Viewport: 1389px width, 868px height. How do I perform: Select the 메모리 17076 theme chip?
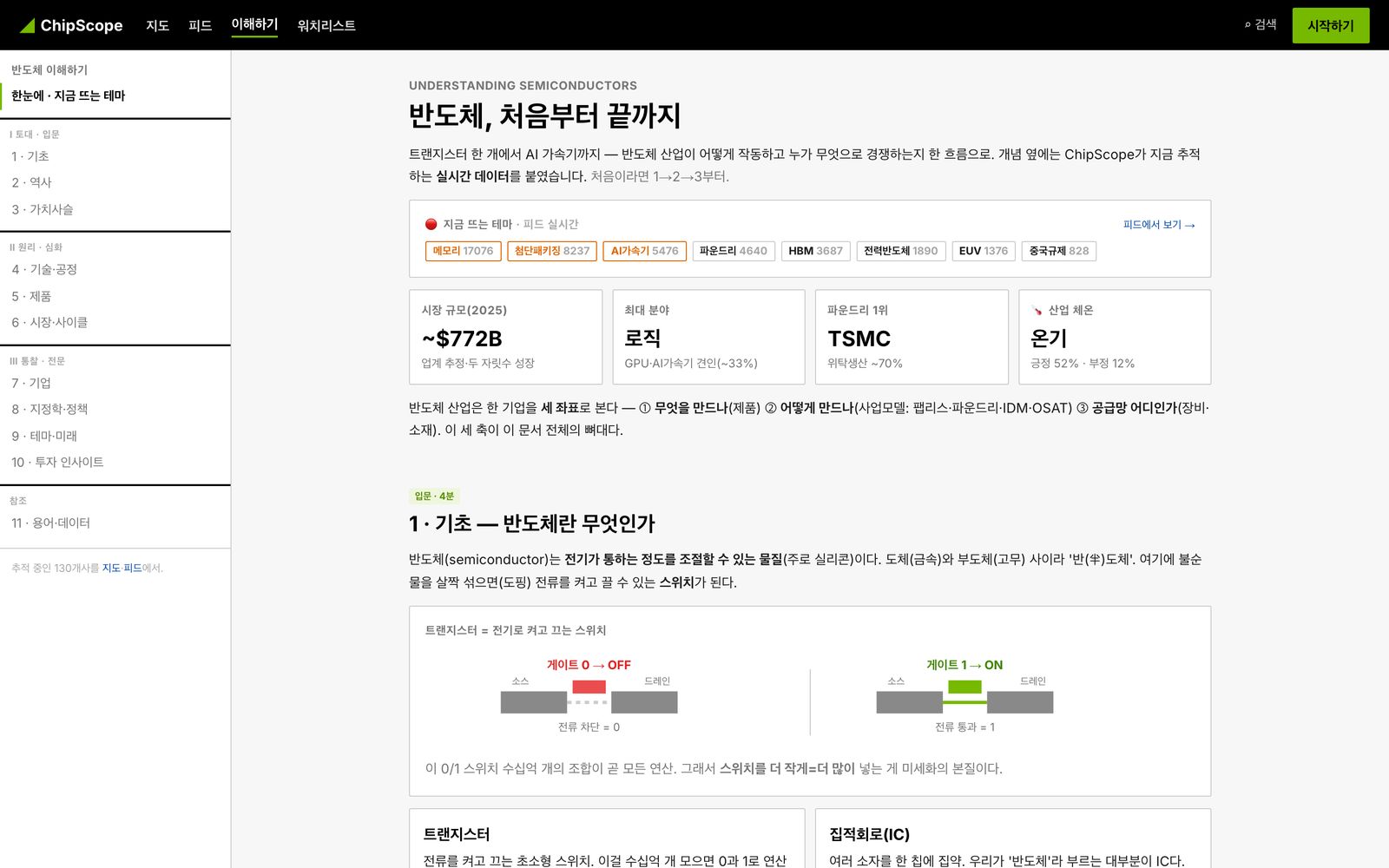tap(463, 251)
